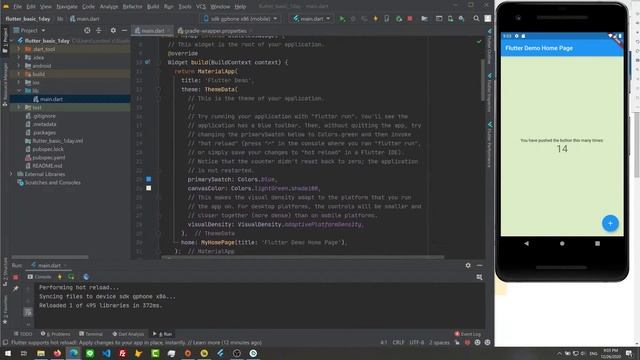Open the Flutter Outline side tab

click(x=489, y=46)
